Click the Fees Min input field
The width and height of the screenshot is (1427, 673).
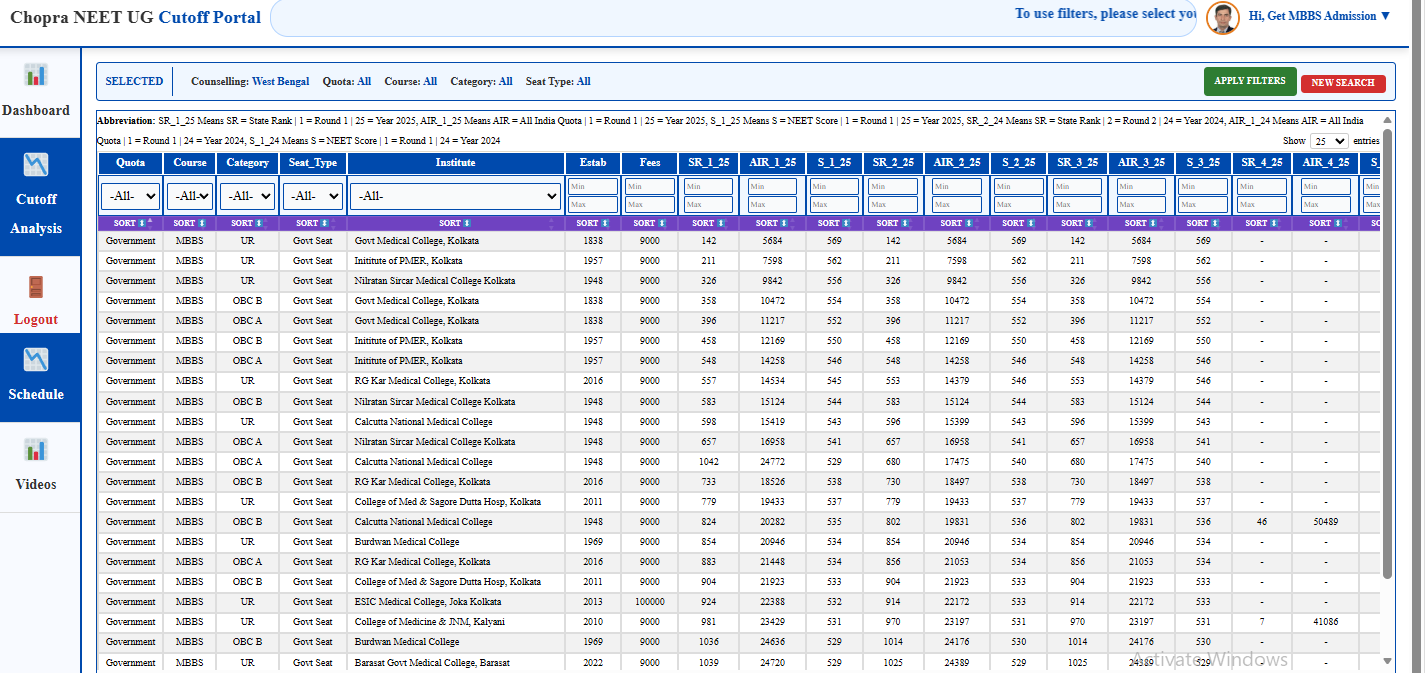click(649, 187)
